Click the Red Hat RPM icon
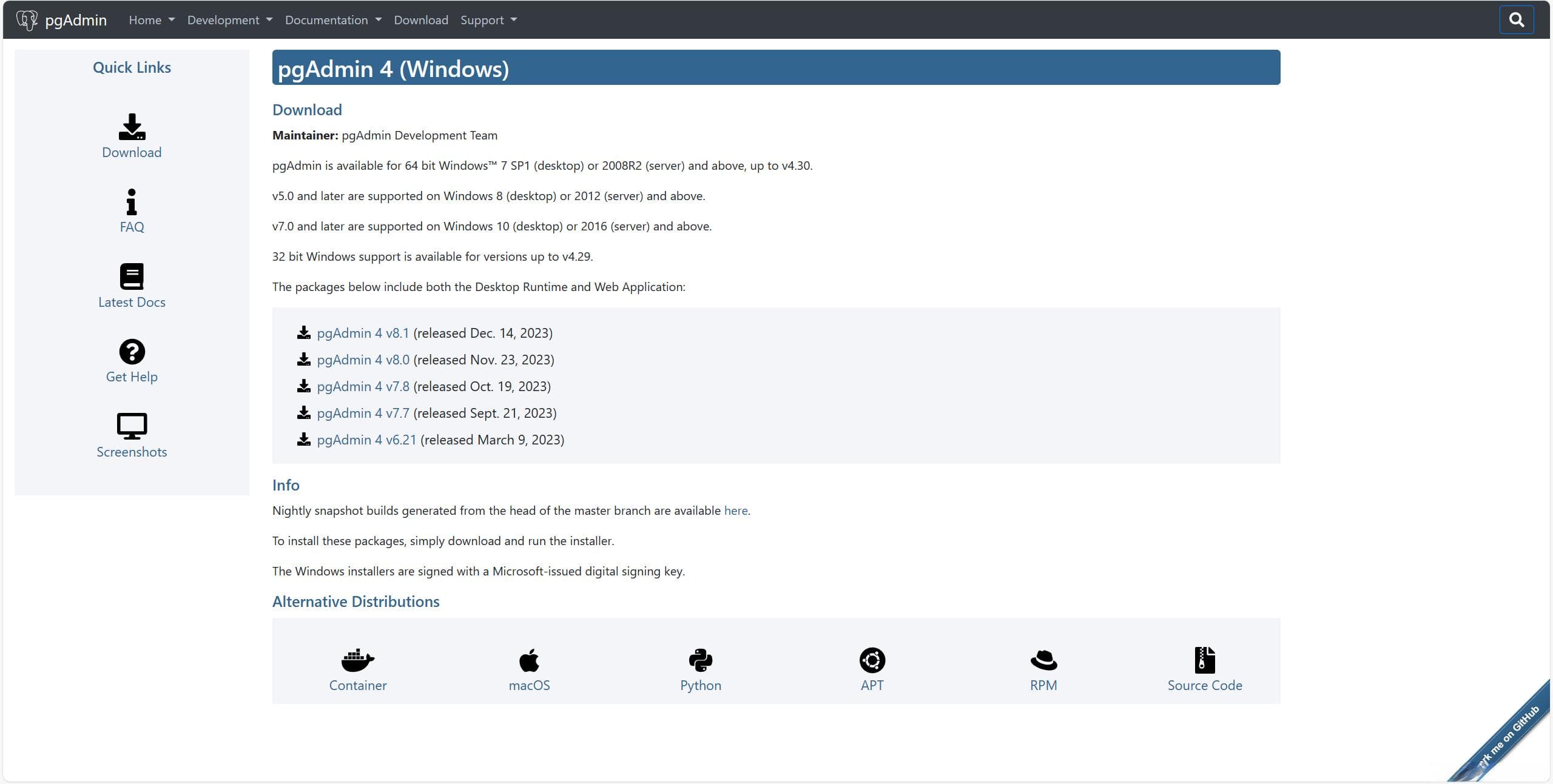The width and height of the screenshot is (1553, 784). pos(1043,660)
